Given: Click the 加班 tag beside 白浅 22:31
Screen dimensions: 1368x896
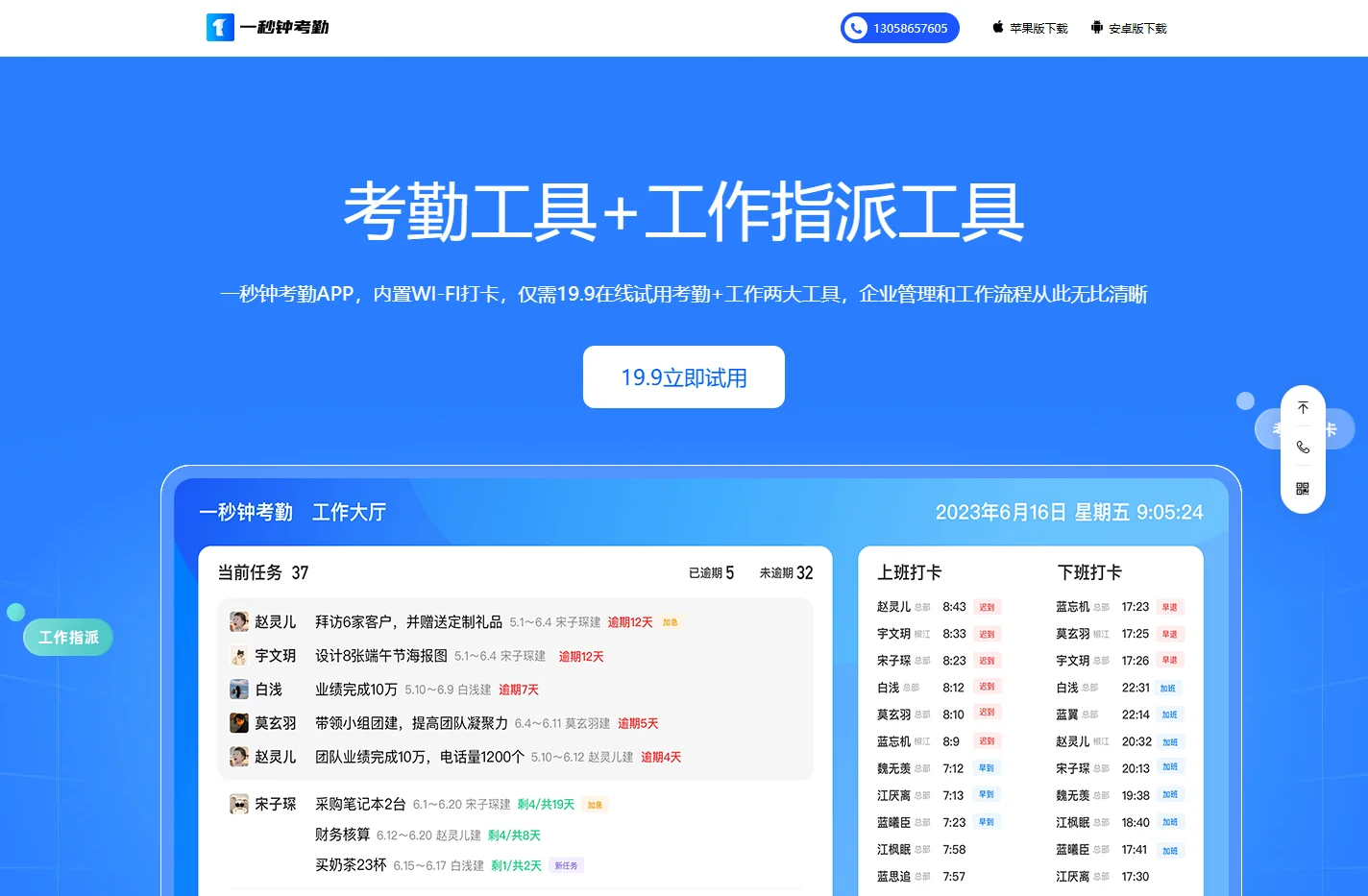Looking at the screenshot, I should [1168, 688].
